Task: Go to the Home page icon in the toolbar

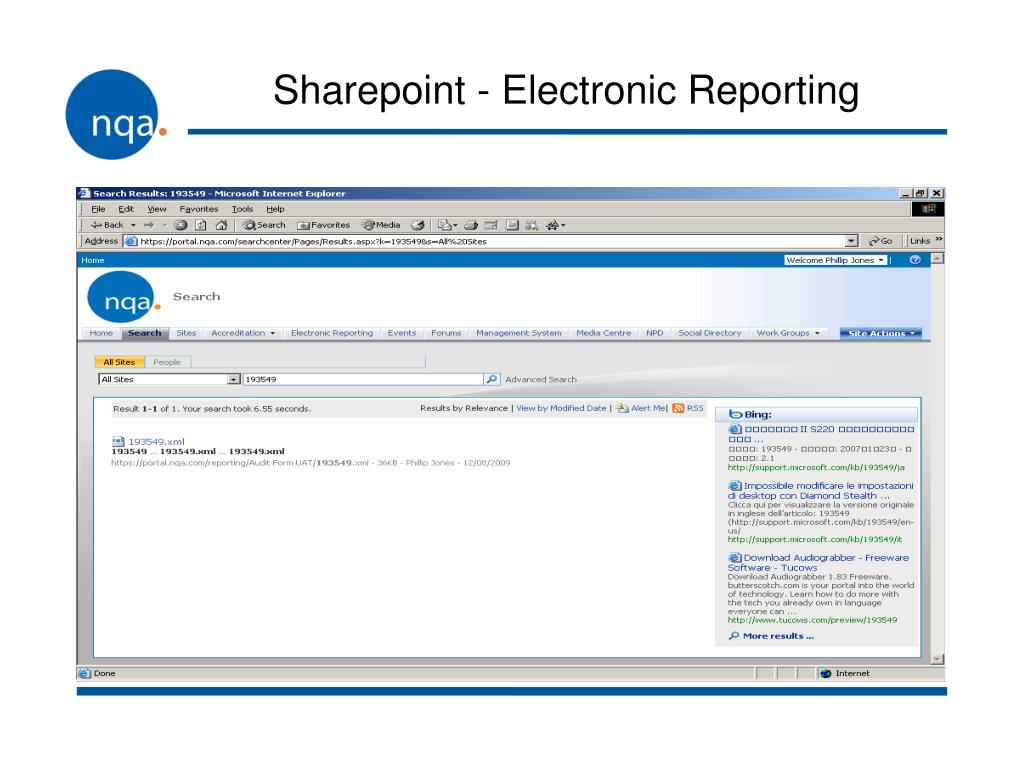Action: [221, 225]
